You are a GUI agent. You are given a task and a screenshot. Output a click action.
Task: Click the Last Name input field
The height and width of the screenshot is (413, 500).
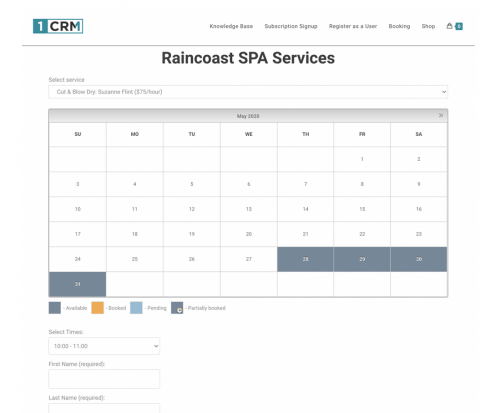click(x=104, y=408)
